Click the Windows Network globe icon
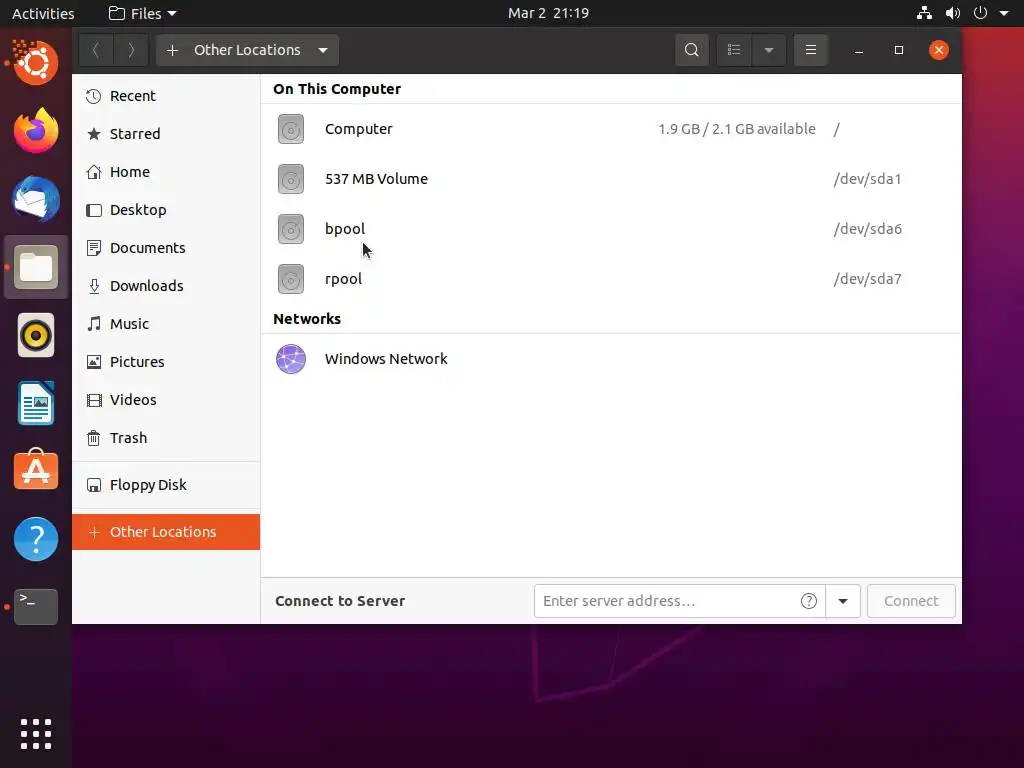Screen dimensions: 1024x768 coord(291,359)
